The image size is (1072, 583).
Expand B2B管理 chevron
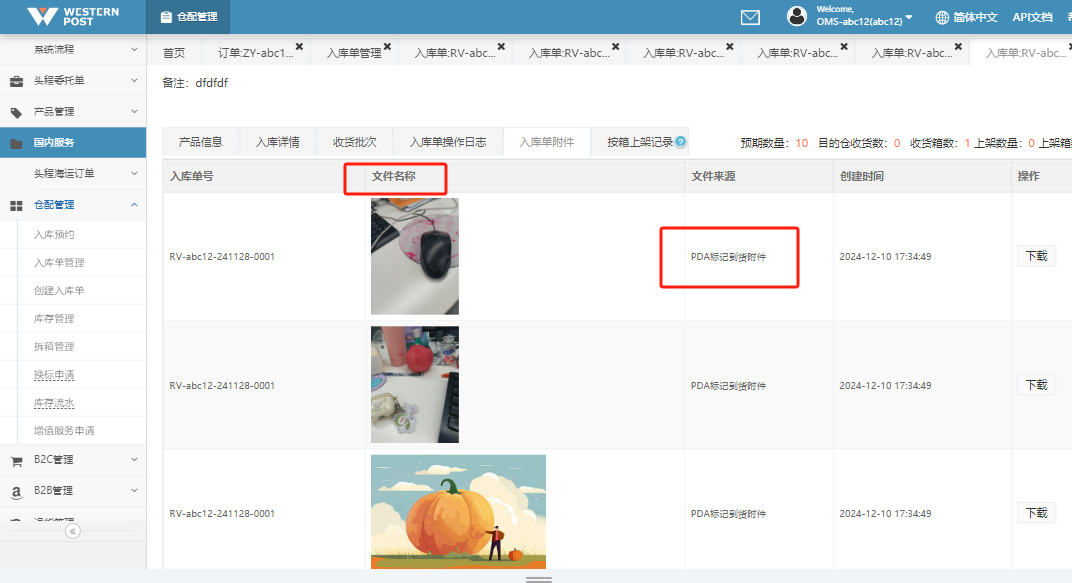point(134,490)
